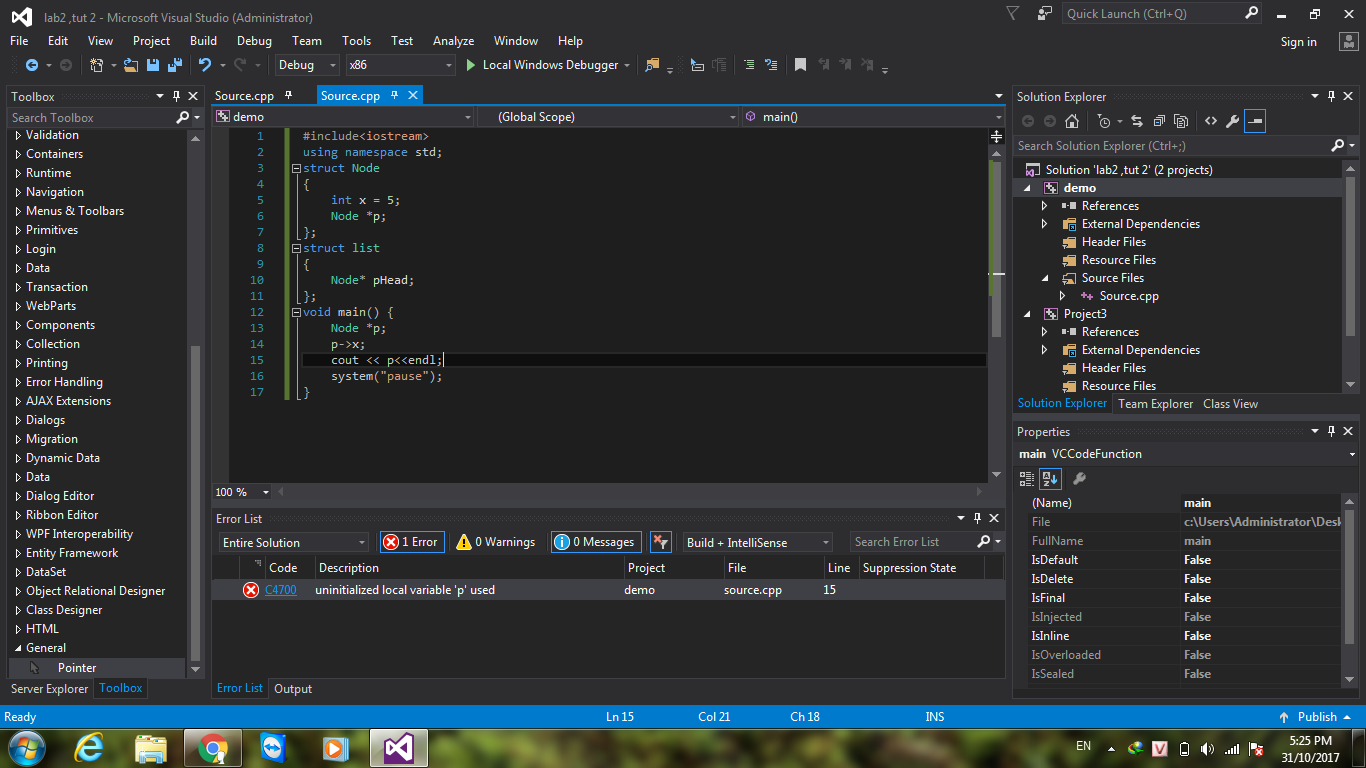Screen dimensions: 1366x768
Task: Switch to the Output tab
Action: tap(293, 689)
